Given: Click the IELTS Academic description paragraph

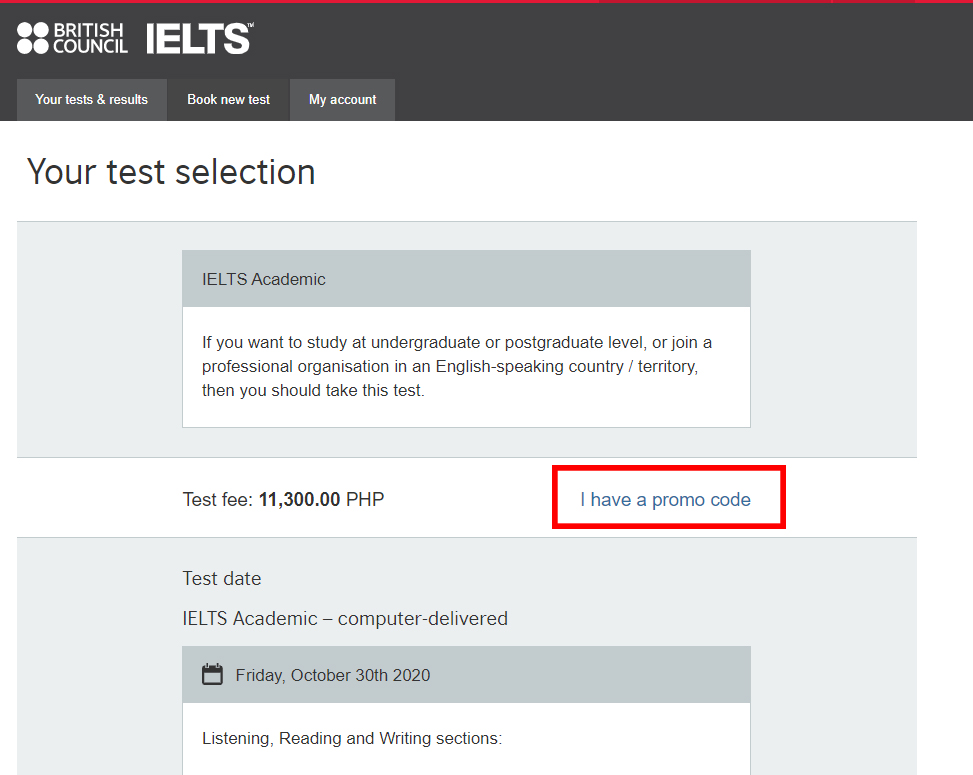Looking at the screenshot, I should coord(457,366).
